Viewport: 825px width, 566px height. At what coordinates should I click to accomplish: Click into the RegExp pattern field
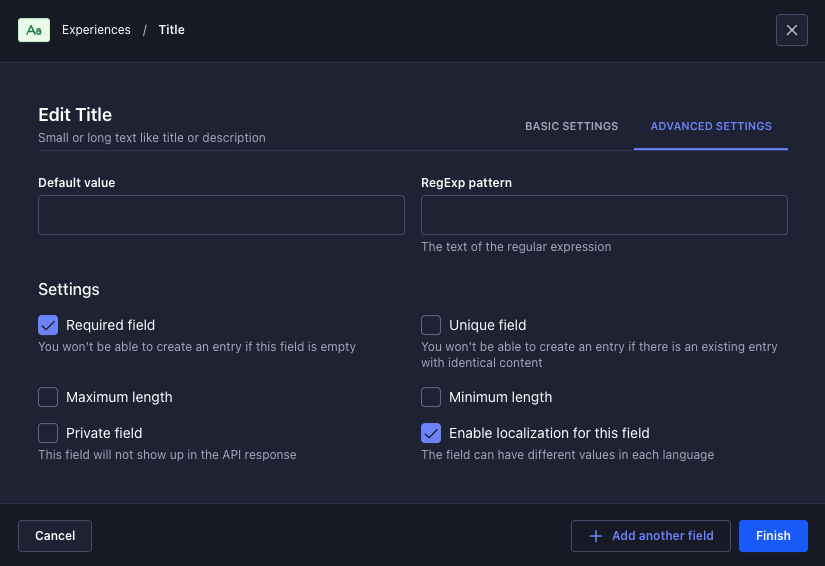click(604, 215)
